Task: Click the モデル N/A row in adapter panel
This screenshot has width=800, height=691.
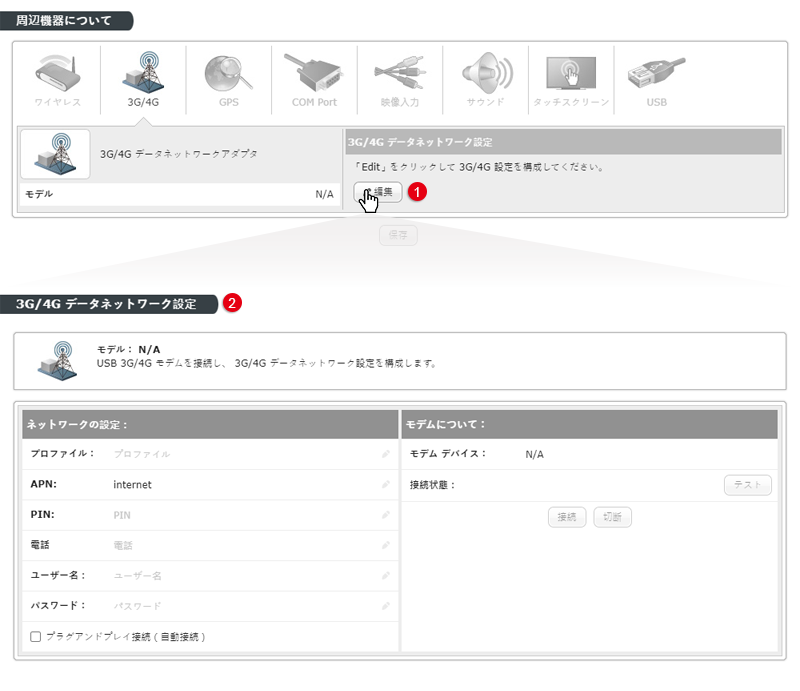Action: coord(180,194)
